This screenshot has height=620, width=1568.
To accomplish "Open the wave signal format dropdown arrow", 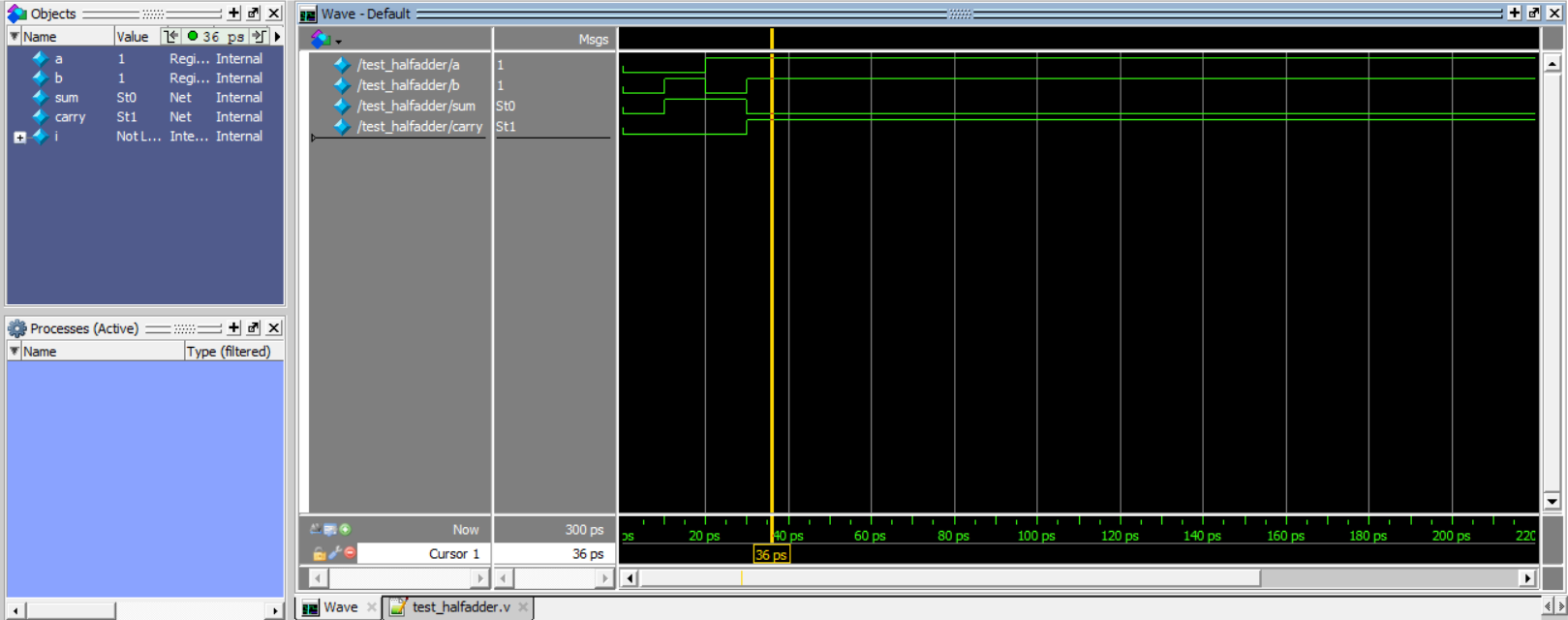I will 339,42.
